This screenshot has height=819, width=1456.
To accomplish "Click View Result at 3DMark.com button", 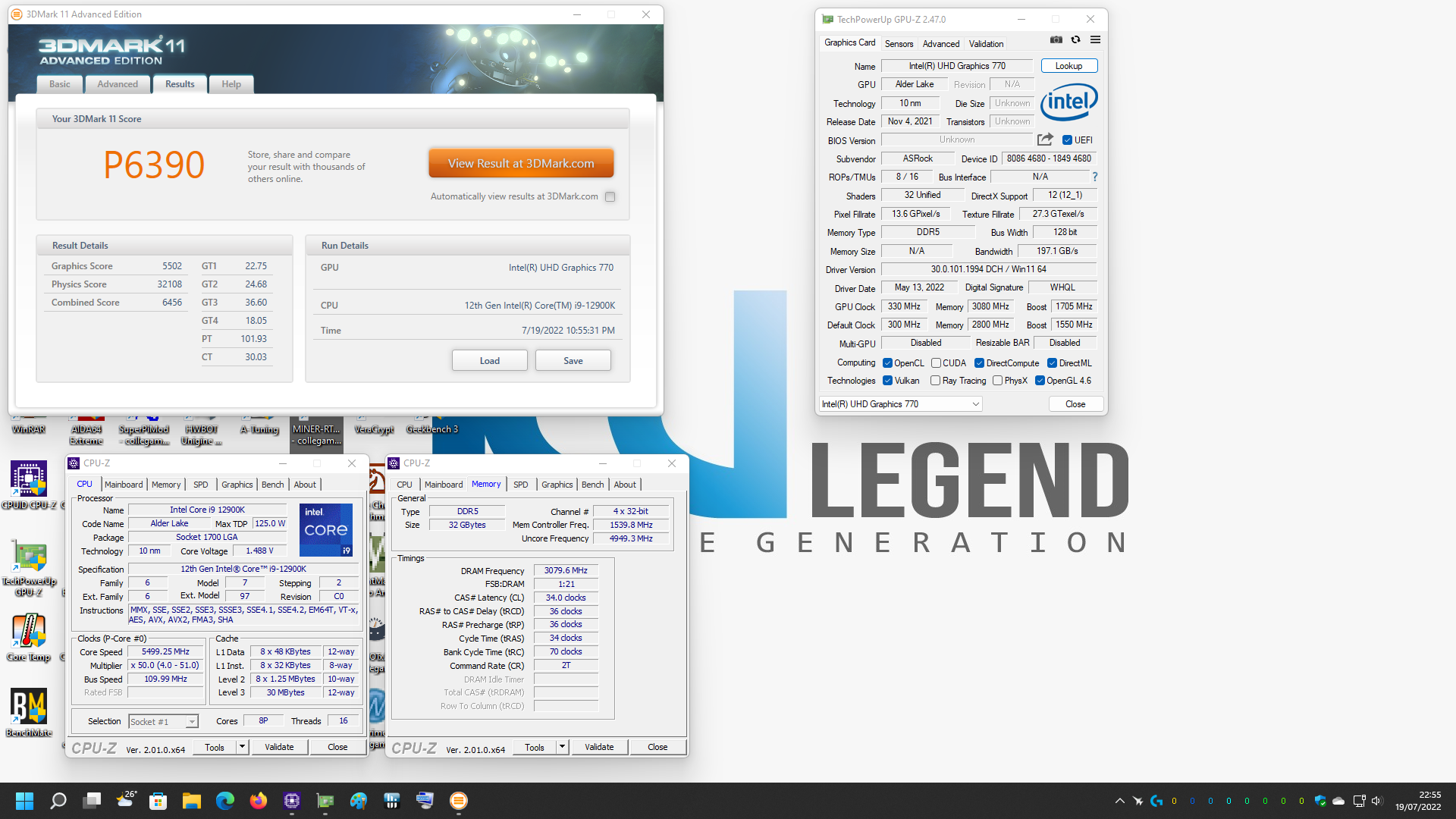I will click(521, 164).
